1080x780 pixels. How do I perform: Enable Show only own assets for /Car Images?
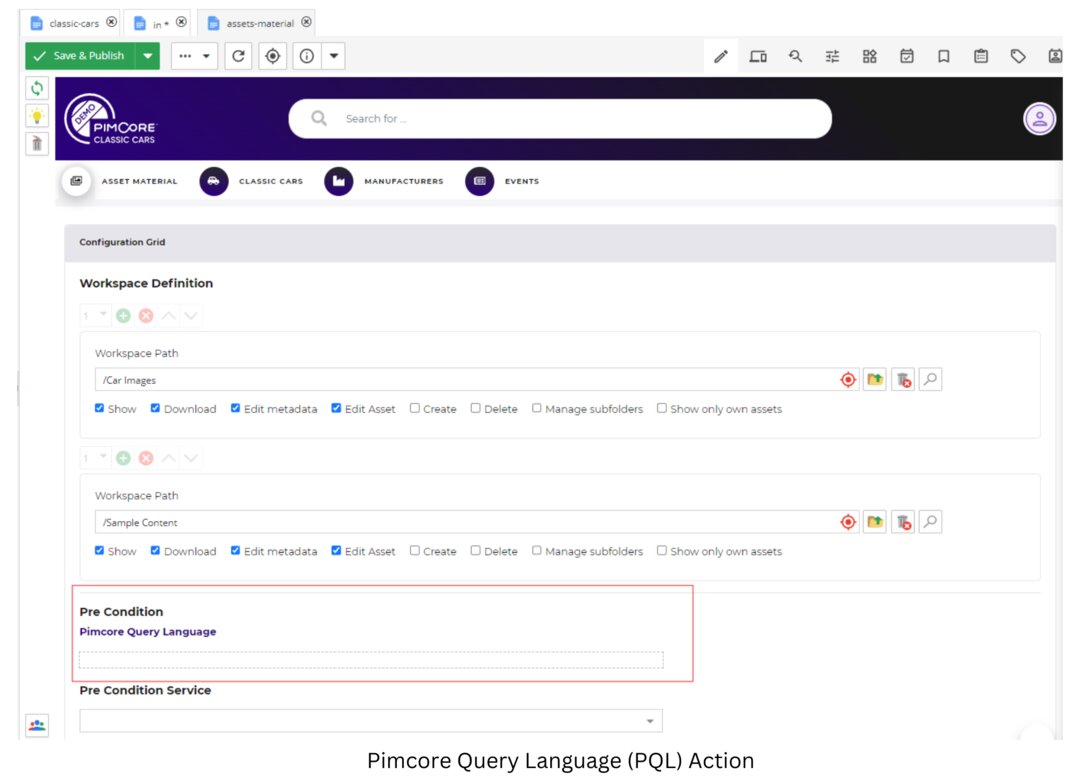click(662, 408)
